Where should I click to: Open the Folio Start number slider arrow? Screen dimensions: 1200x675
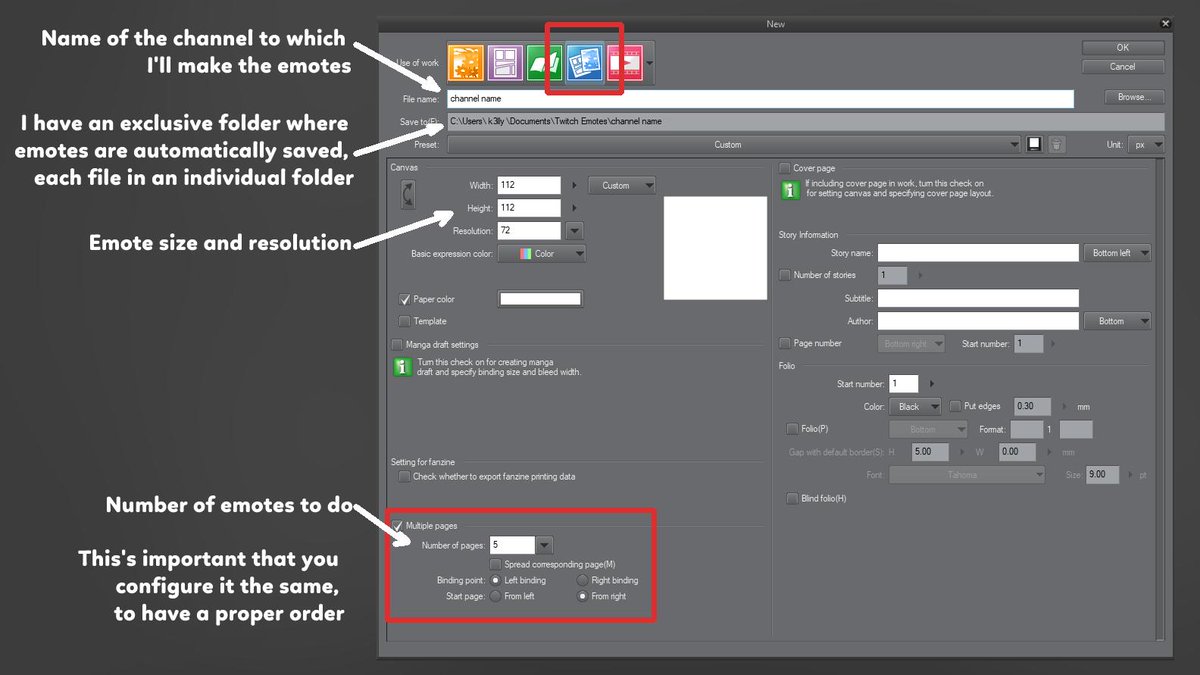(x=932, y=383)
